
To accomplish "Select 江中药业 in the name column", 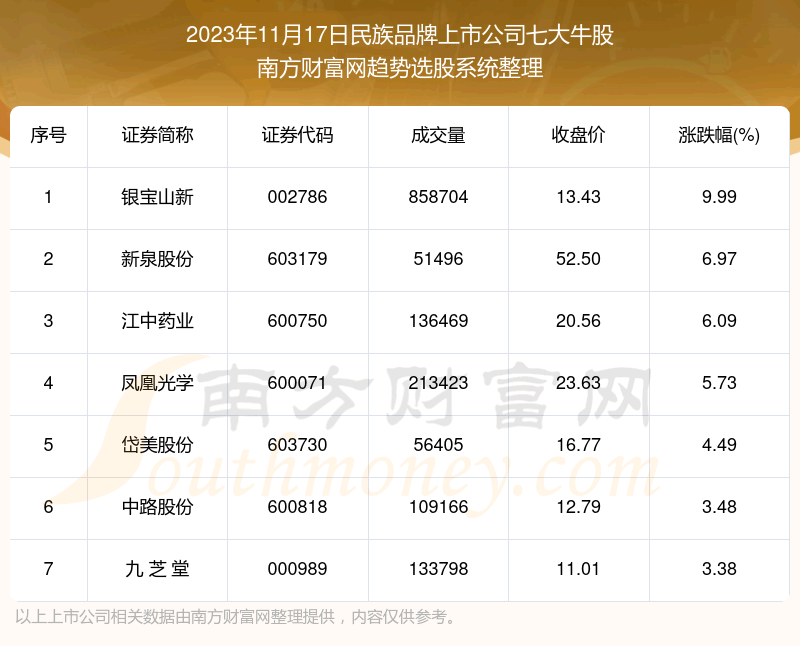I will coord(157,321).
